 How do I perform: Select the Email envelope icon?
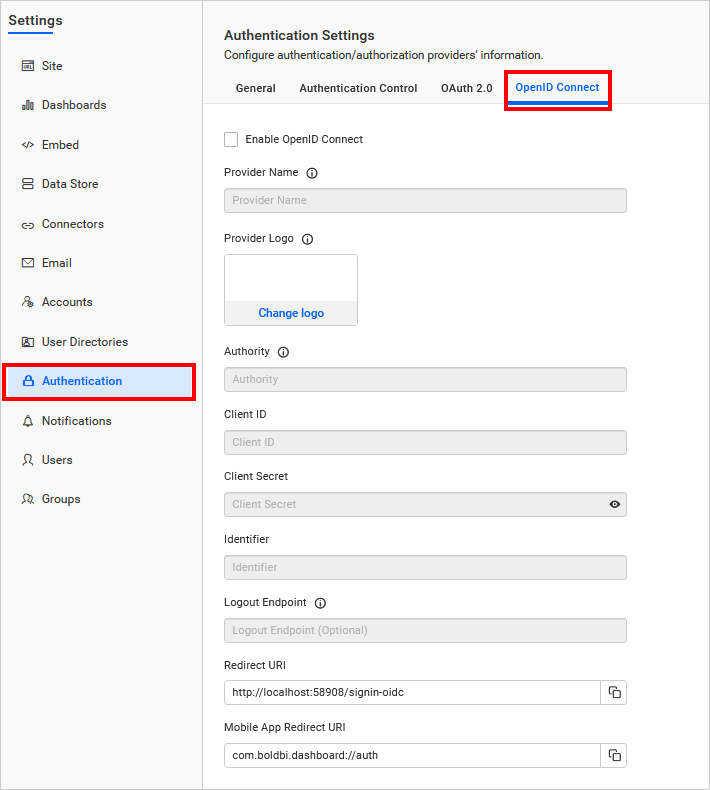(28, 263)
